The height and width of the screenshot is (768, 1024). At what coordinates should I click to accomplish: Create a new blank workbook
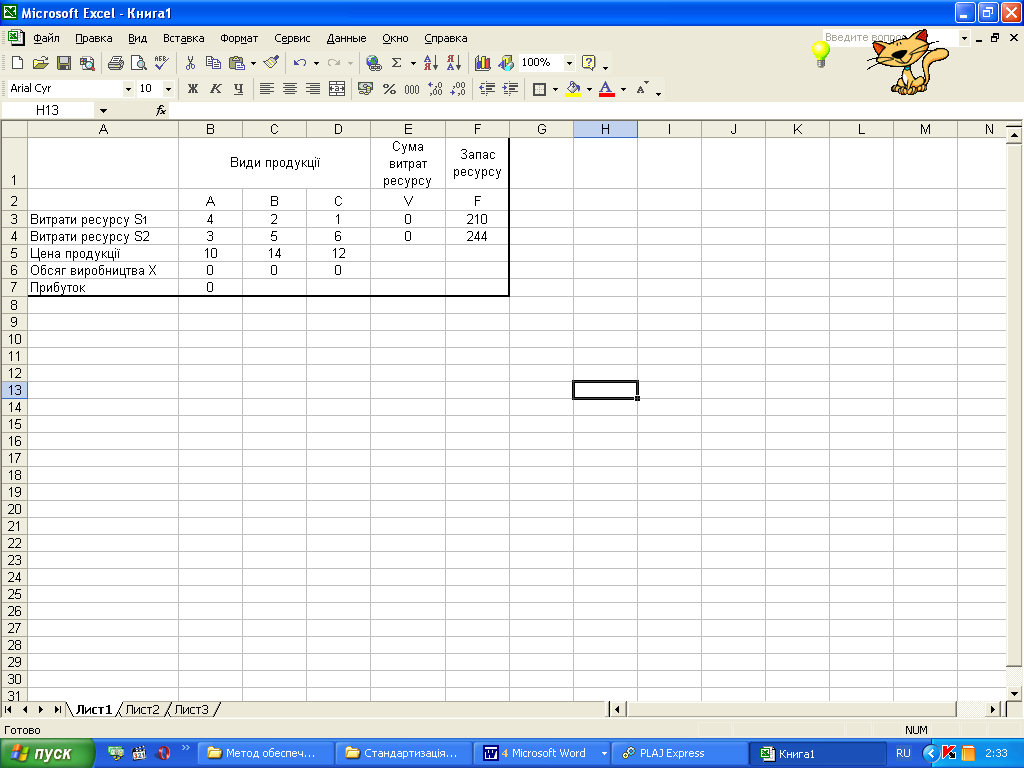(x=18, y=63)
